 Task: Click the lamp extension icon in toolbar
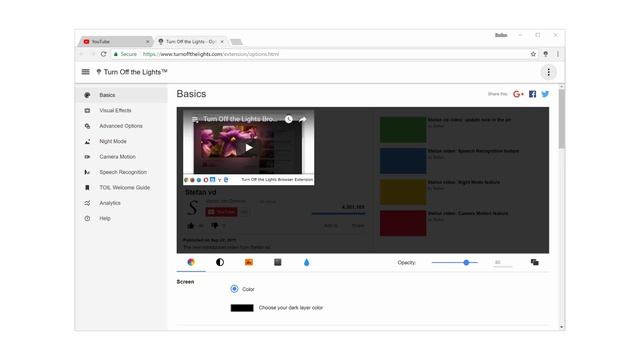click(546, 54)
